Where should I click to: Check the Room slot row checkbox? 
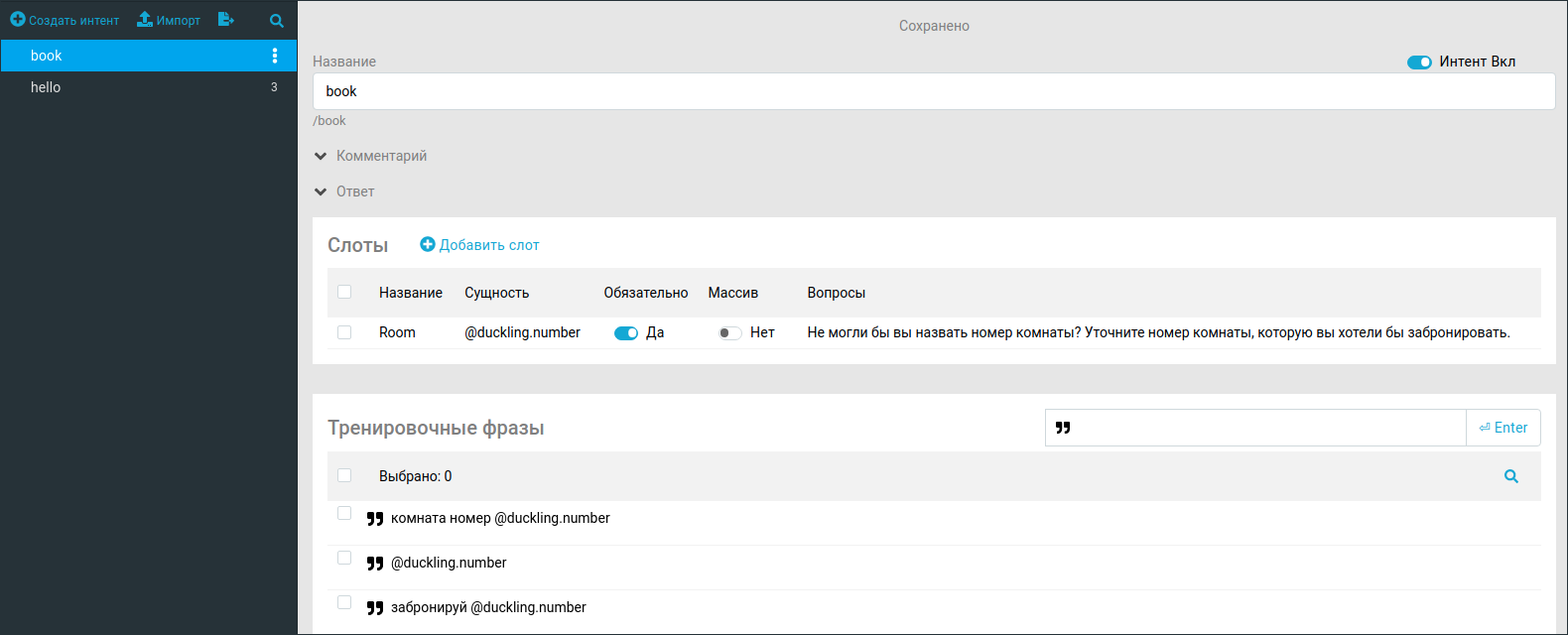[x=344, y=332]
